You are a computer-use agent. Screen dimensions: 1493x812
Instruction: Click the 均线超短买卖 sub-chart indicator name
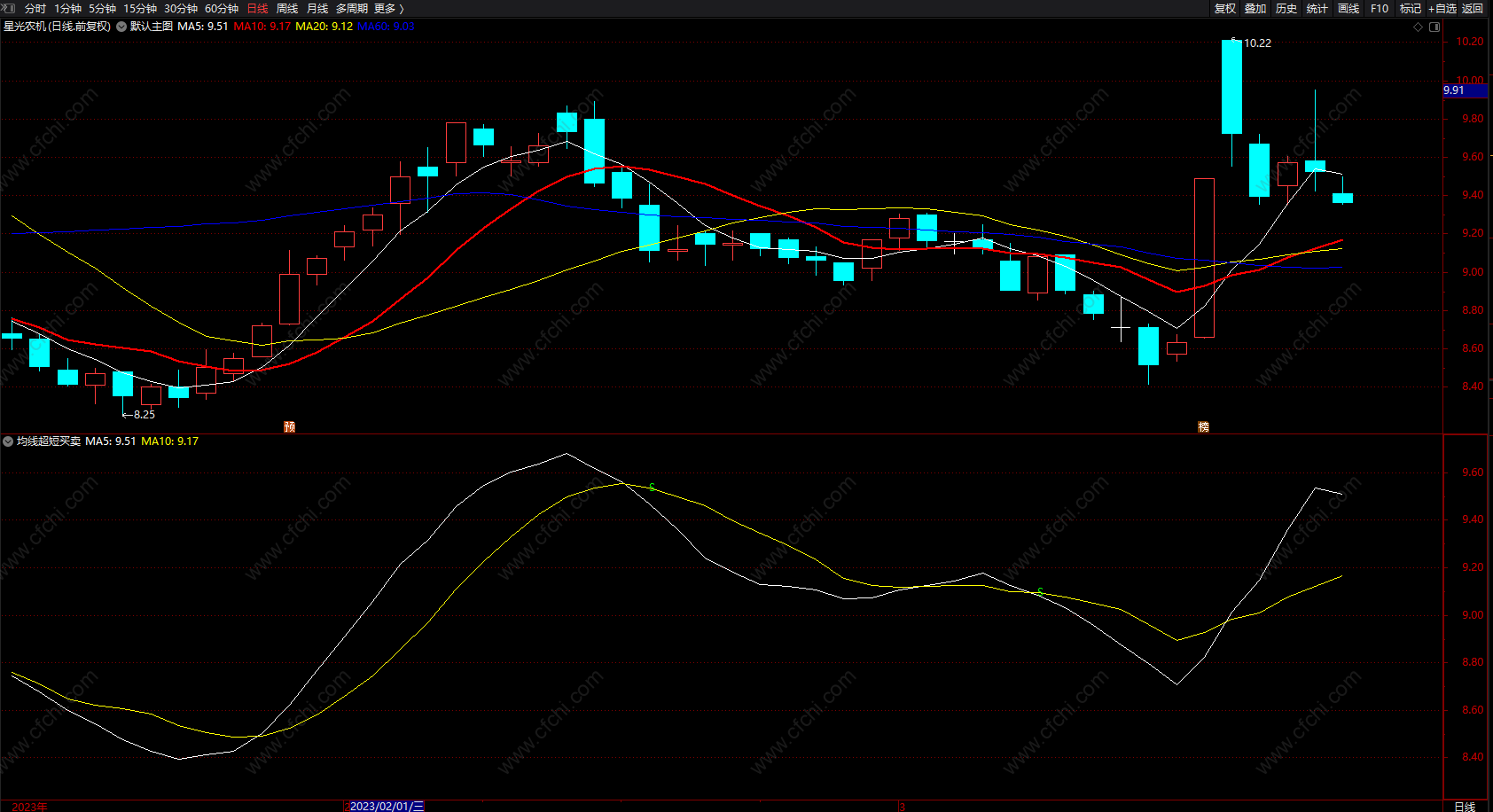point(49,441)
